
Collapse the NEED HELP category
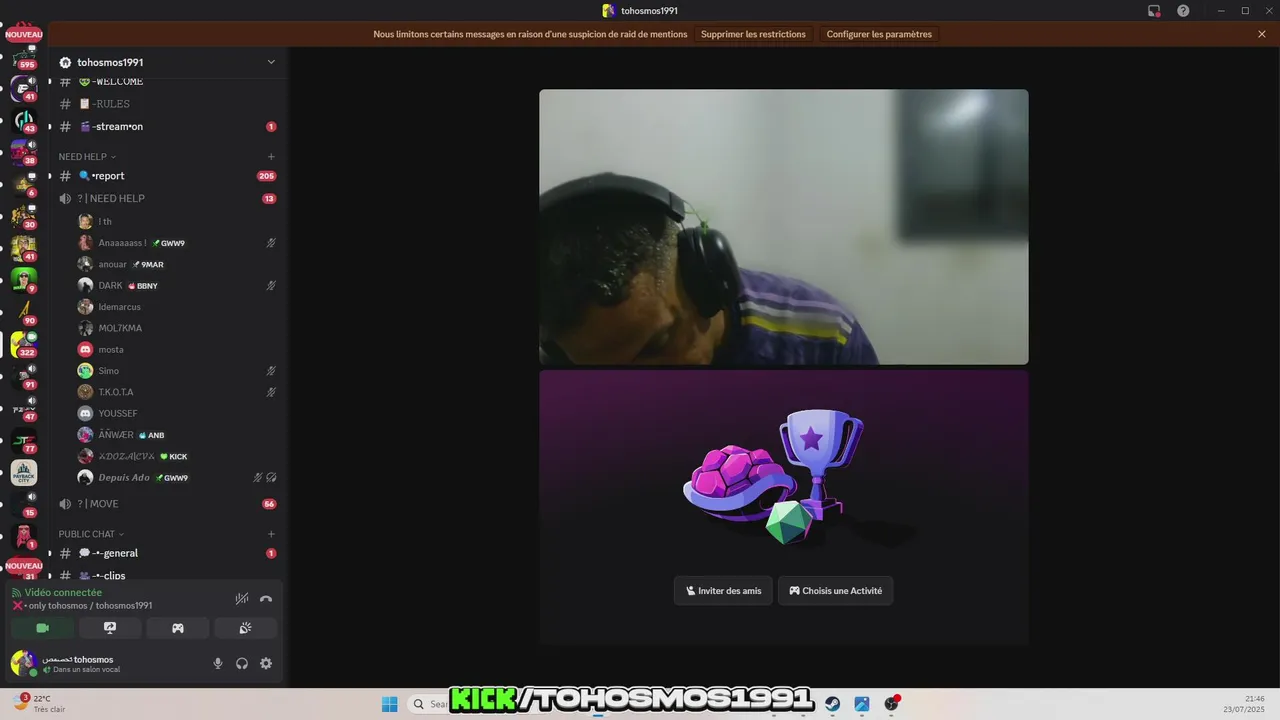click(x=87, y=156)
